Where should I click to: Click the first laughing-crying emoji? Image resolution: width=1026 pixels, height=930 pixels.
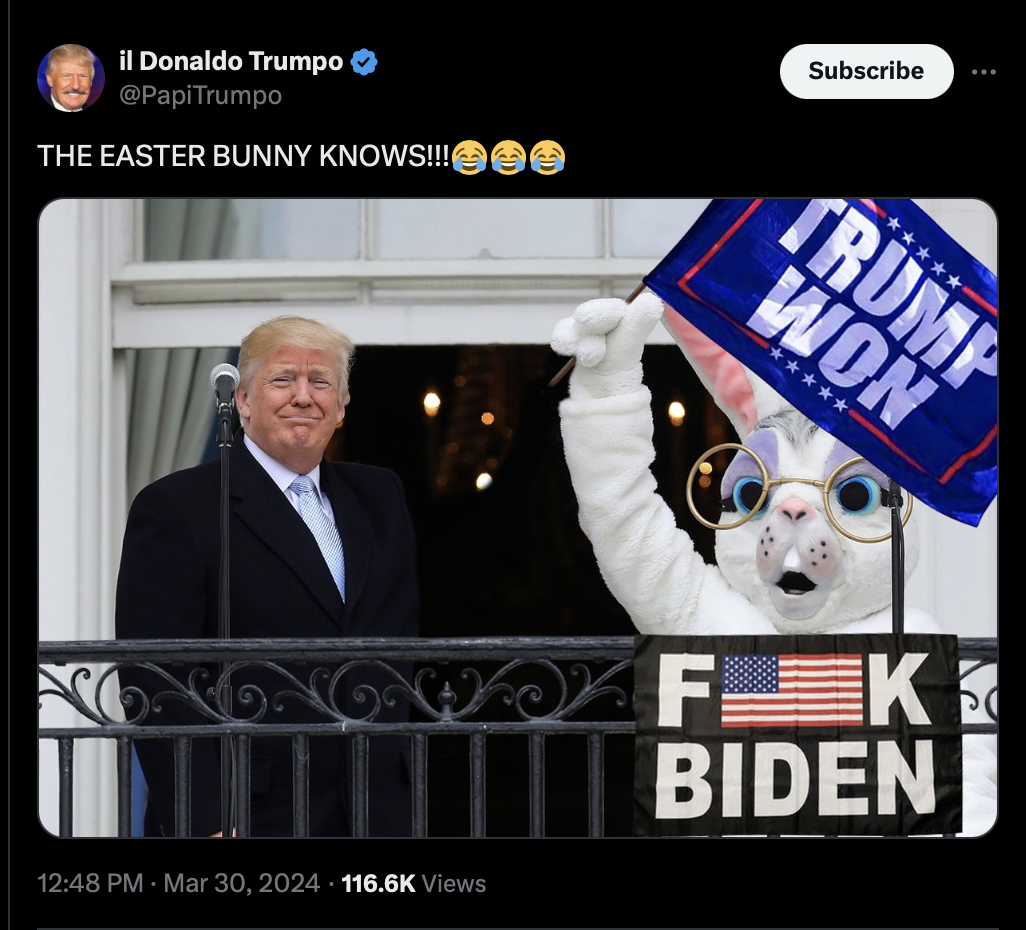coord(469,157)
